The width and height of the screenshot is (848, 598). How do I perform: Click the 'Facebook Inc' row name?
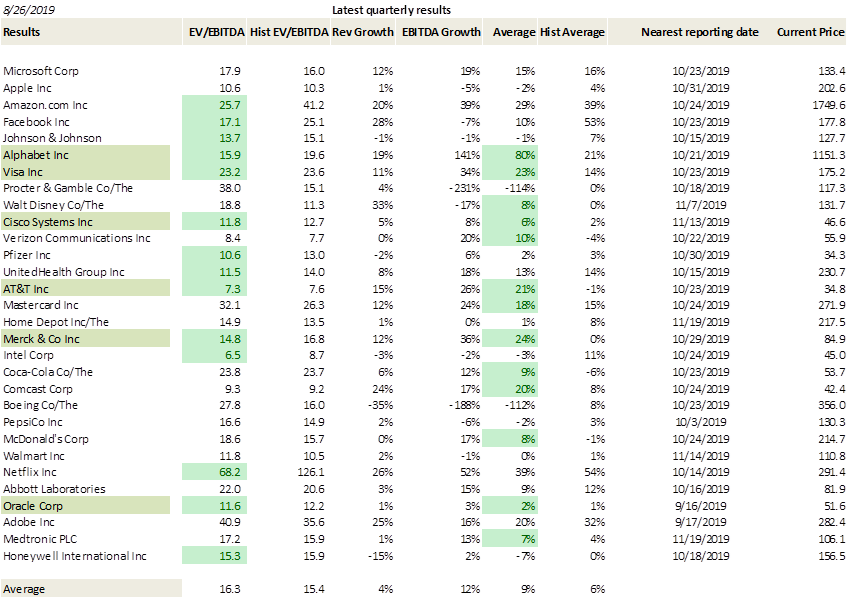[36, 122]
